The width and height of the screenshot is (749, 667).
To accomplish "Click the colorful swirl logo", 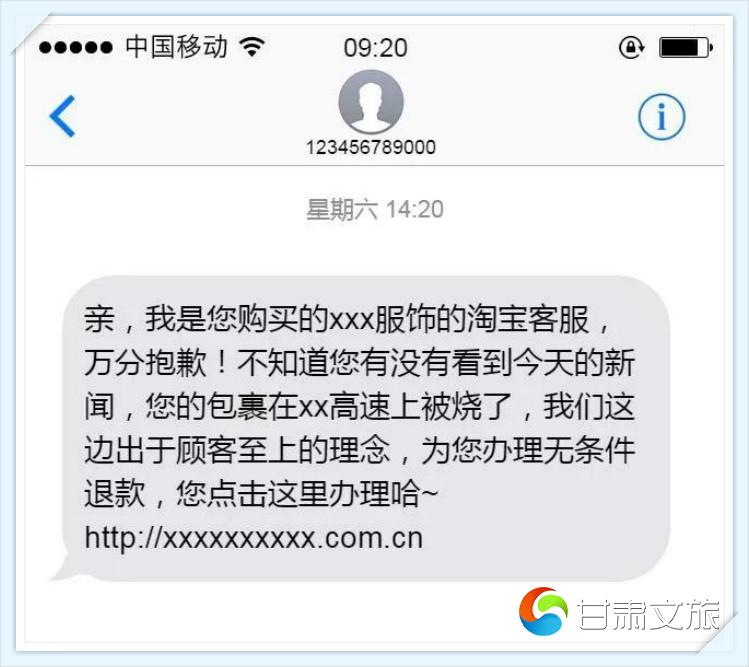I will [543, 611].
